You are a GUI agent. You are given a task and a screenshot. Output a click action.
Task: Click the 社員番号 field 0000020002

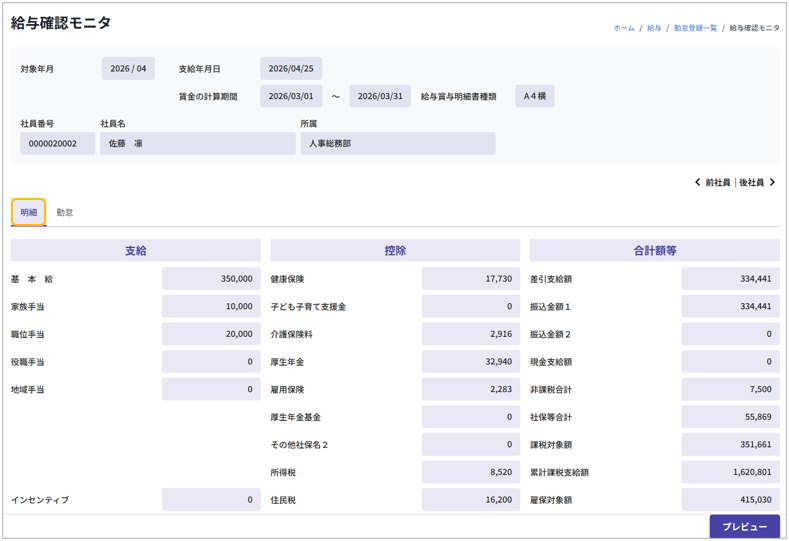click(x=57, y=144)
